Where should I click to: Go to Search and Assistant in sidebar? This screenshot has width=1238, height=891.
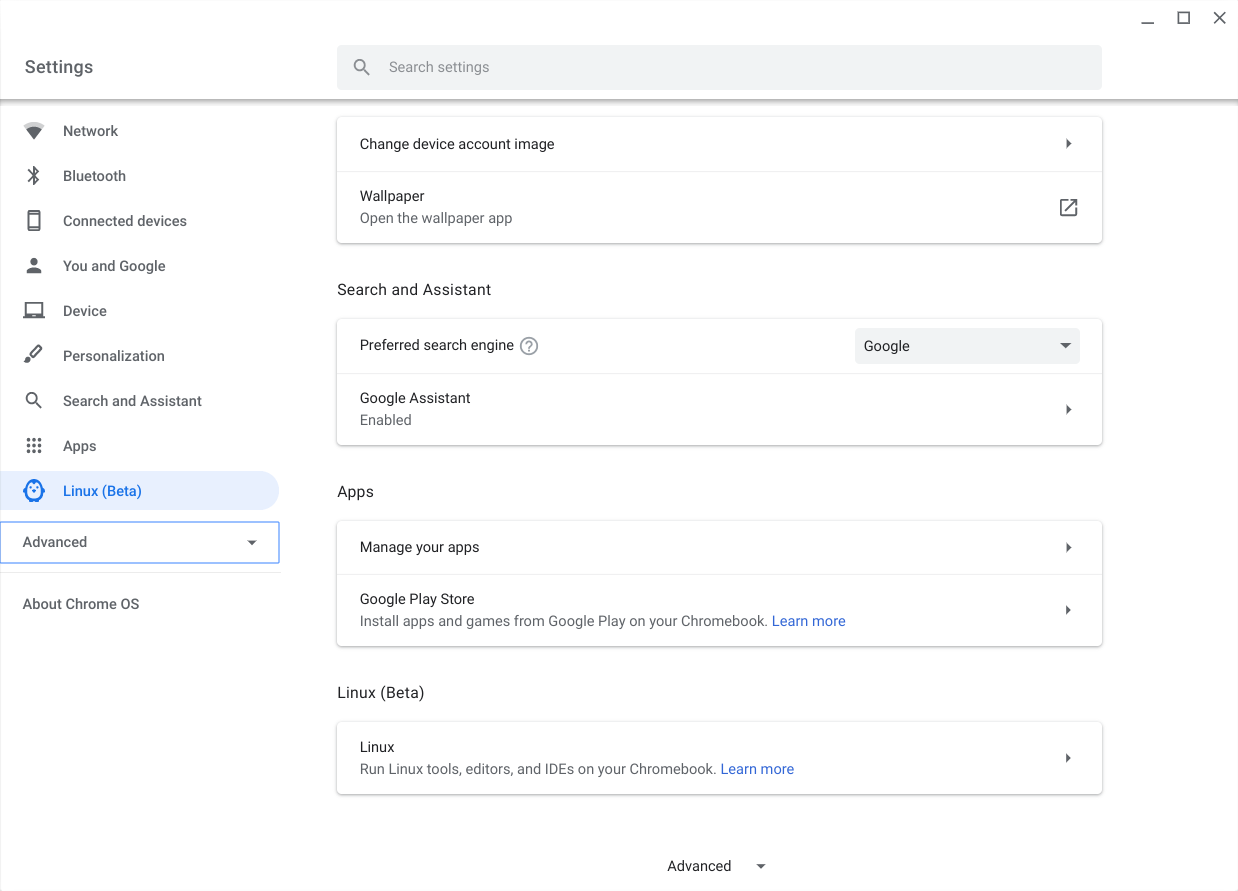132,401
